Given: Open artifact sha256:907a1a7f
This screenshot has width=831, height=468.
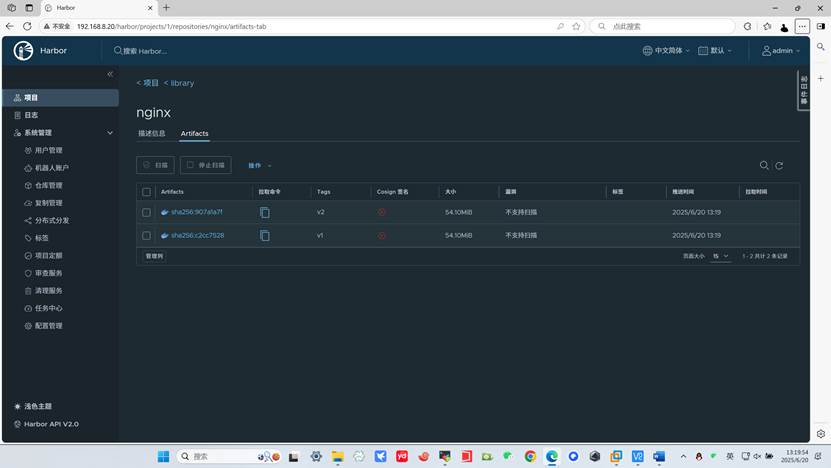Looking at the screenshot, I should tap(197, 212).
